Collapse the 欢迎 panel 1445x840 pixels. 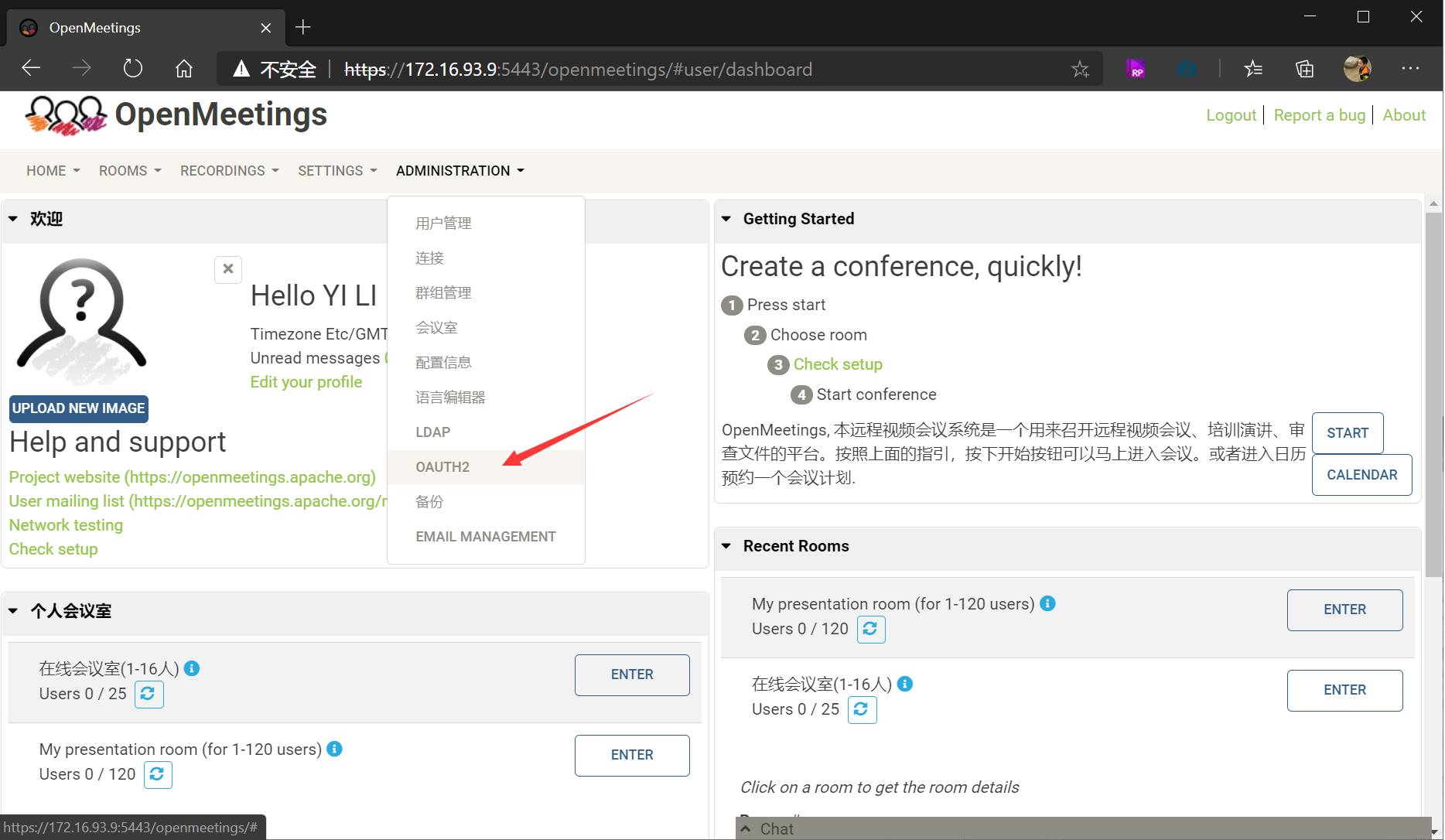(x=13, y=219)
